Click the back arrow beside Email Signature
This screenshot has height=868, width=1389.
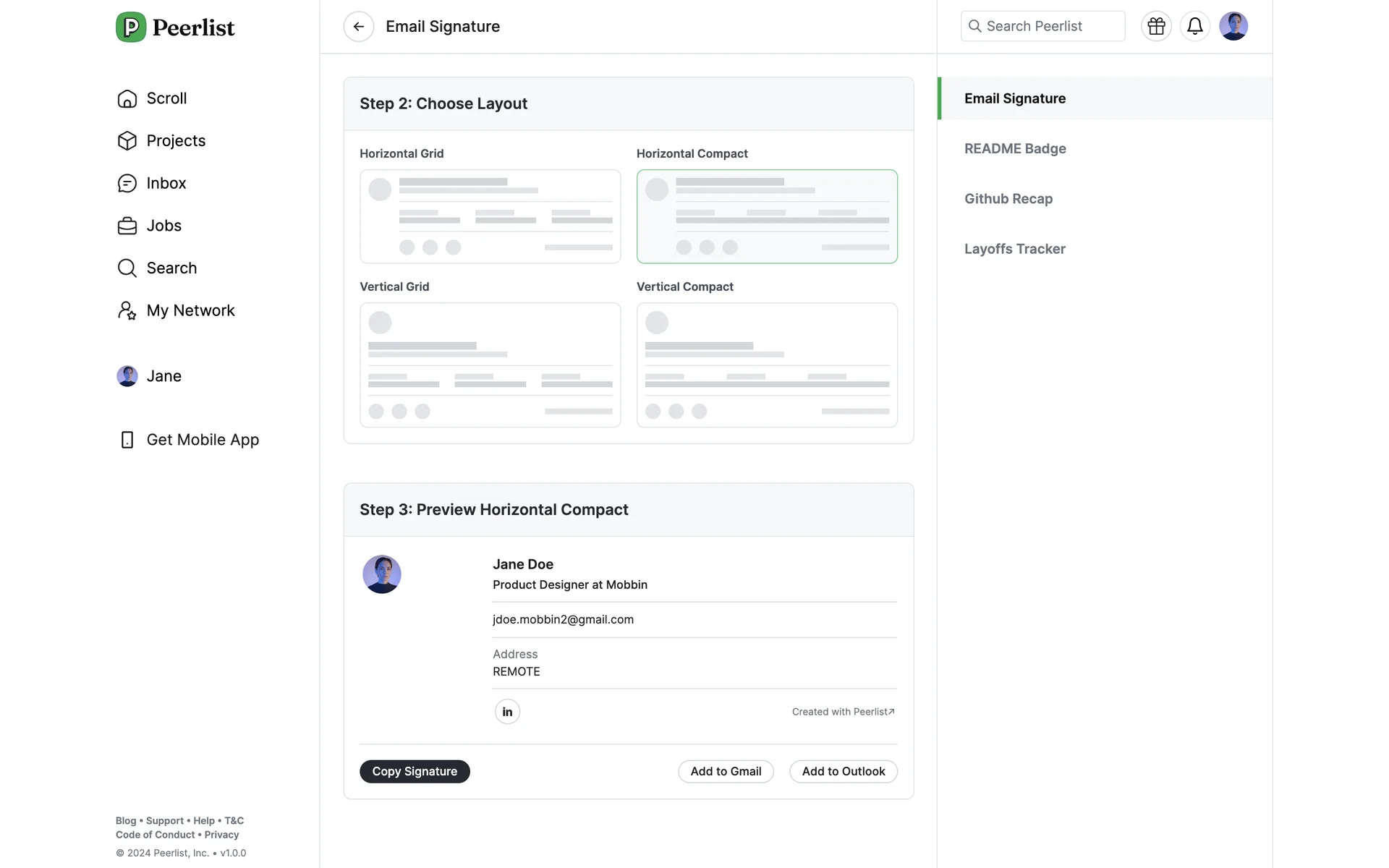pos(358,27)
